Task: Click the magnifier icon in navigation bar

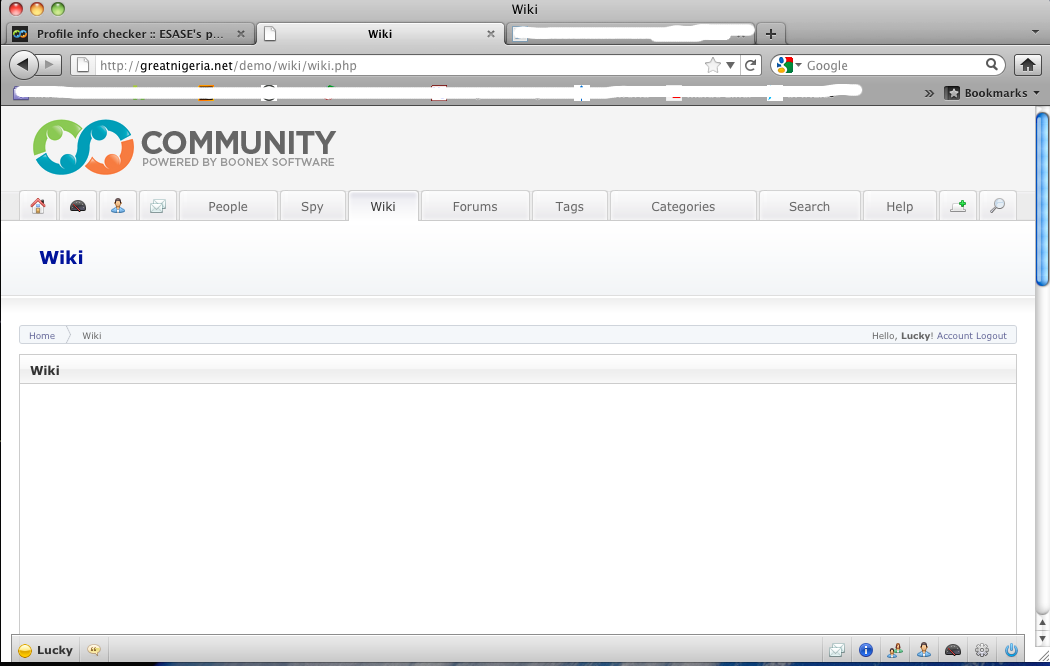Action: 998,206
